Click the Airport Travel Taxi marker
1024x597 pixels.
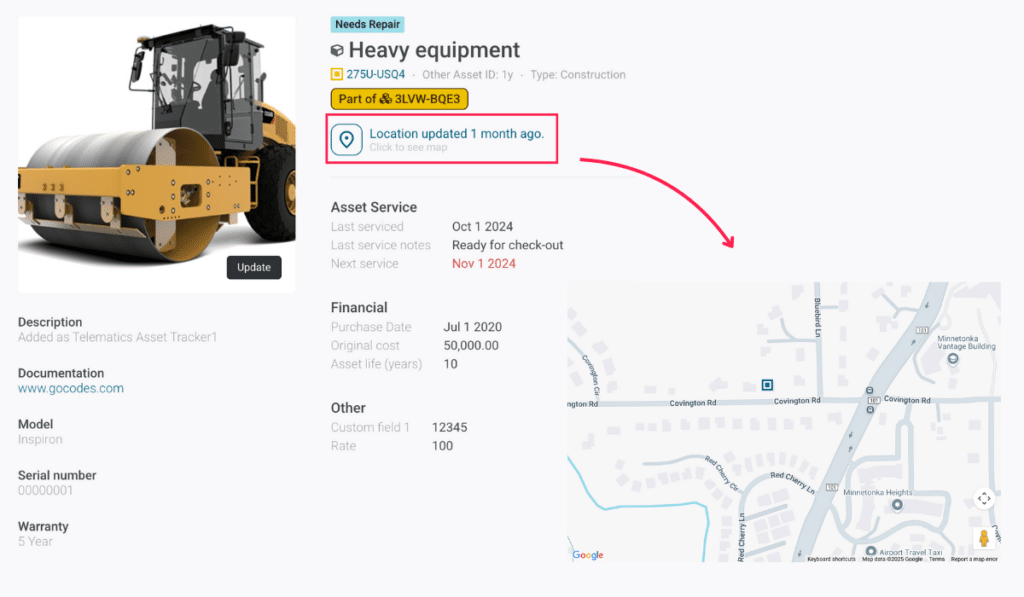tap(871, 552)
